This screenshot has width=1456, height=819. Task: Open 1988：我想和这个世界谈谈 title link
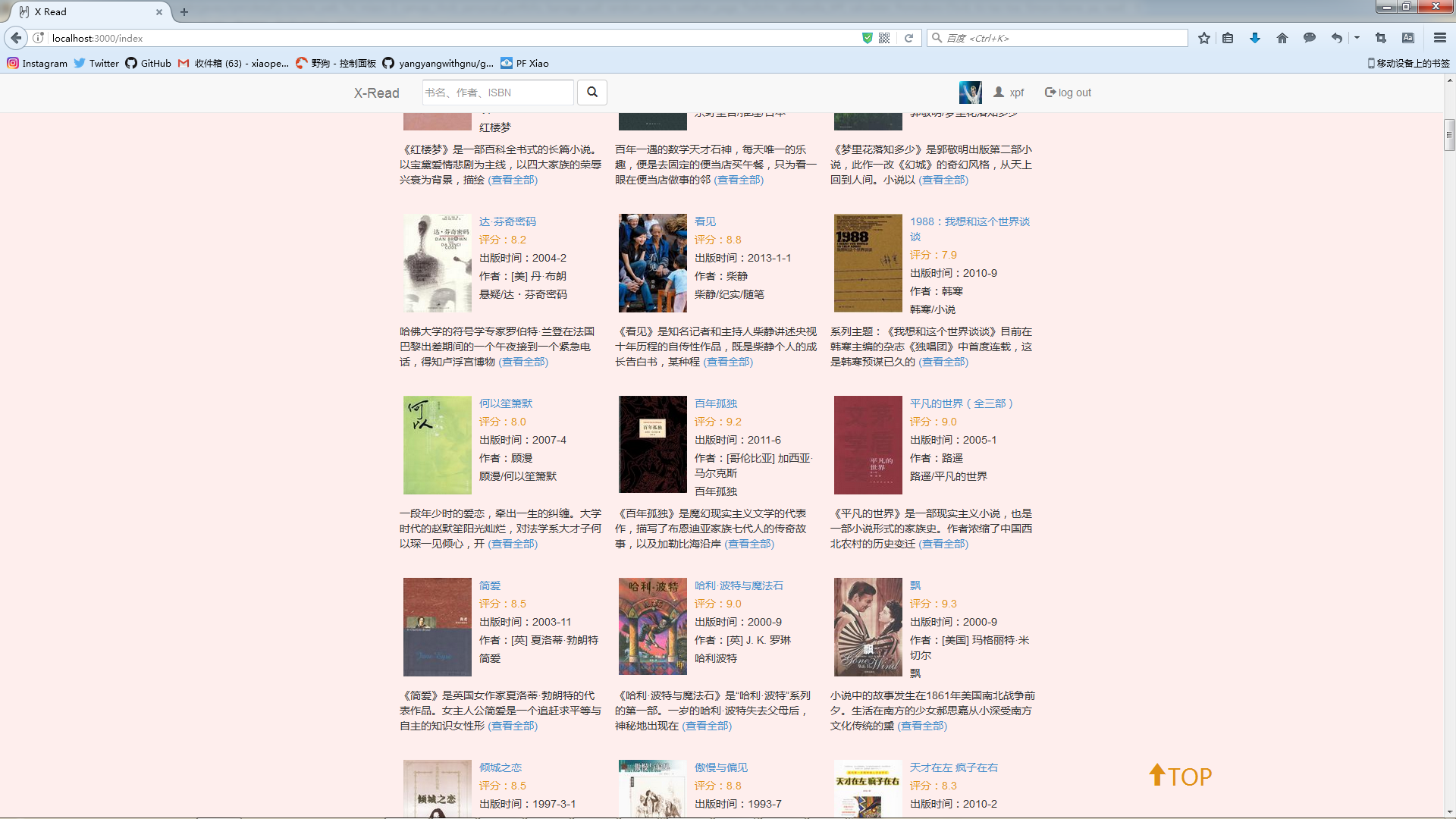point(970,229)
